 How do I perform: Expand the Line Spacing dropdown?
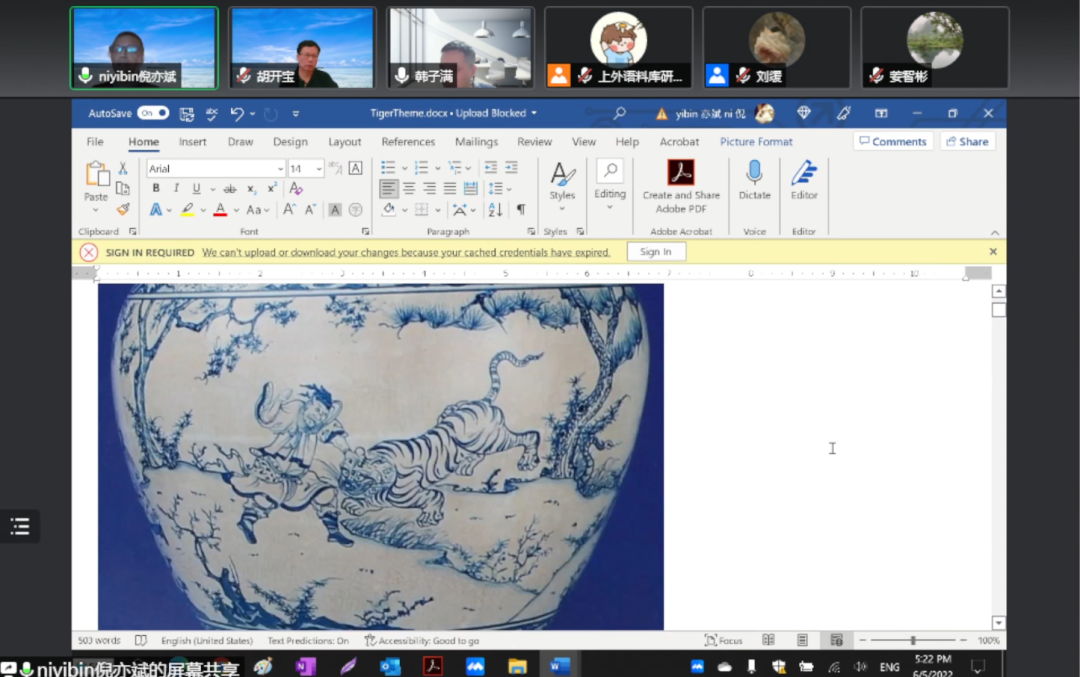coord(509,189)
